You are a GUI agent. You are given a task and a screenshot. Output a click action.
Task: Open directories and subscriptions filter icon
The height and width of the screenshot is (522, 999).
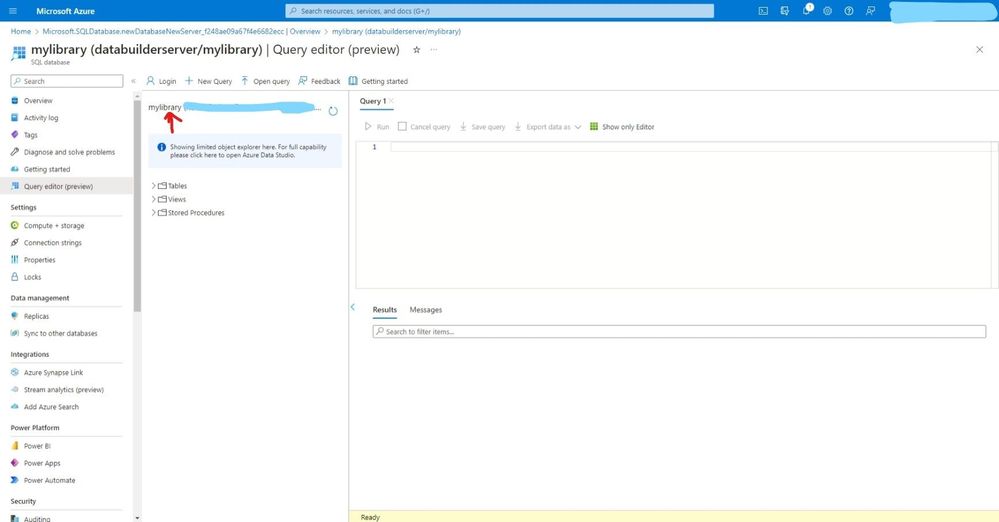click(x=784, y=11)
